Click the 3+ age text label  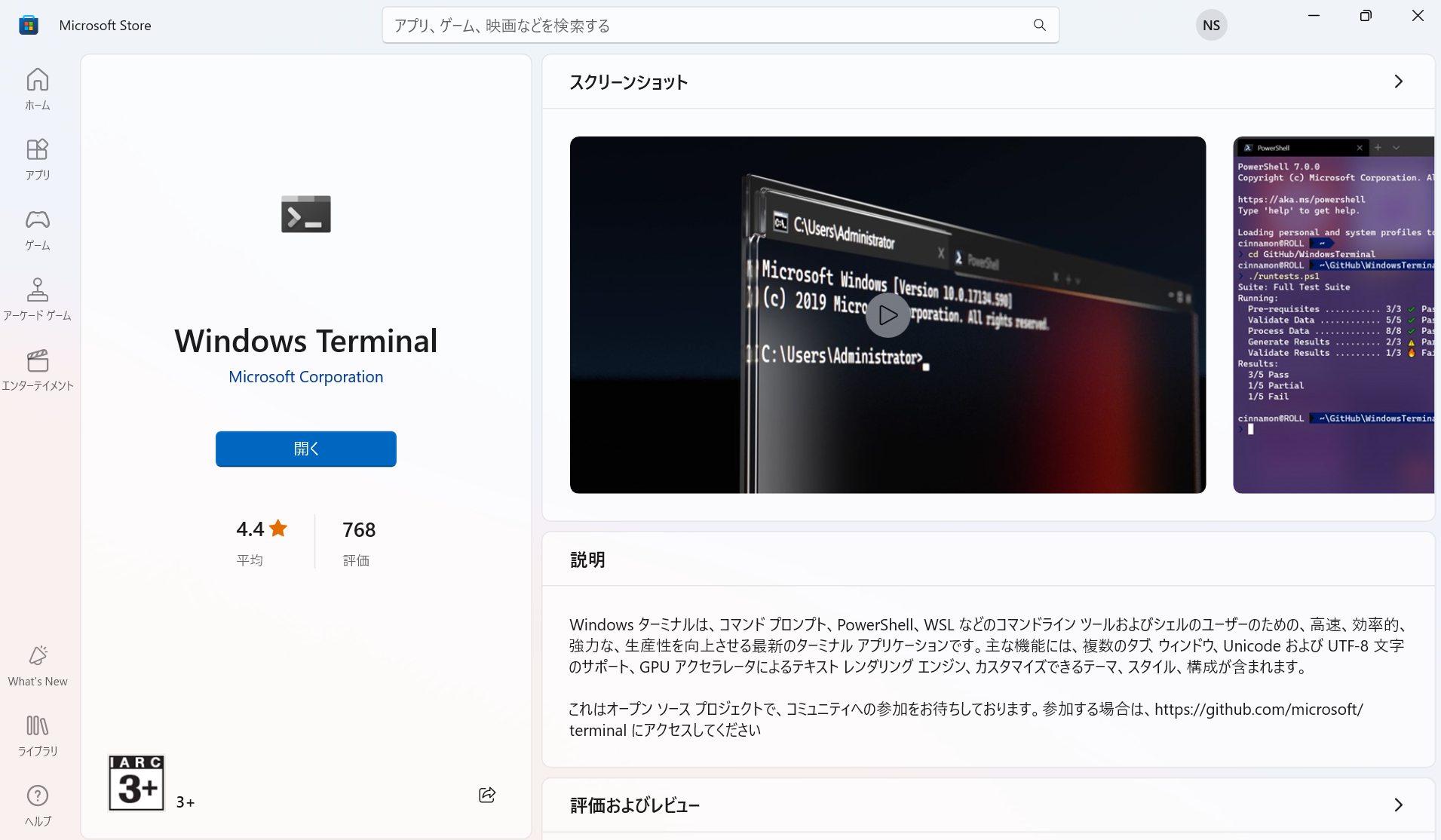(185, 802)
